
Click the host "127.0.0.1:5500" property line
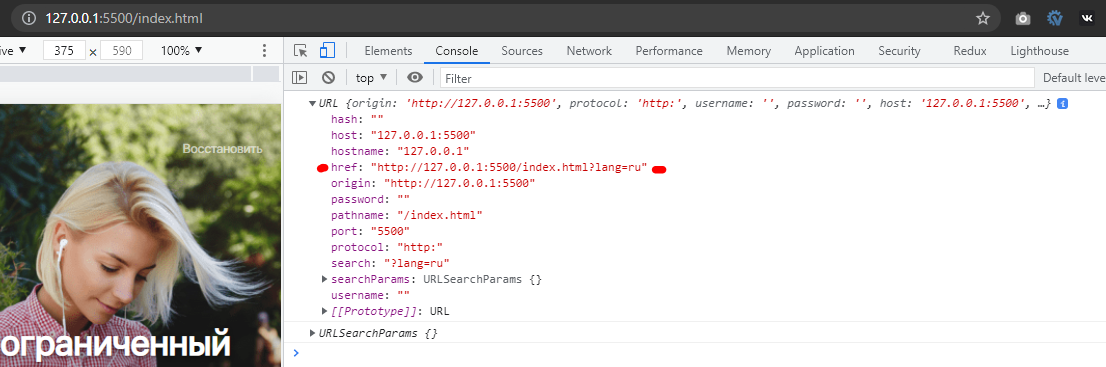pyautogui.click(x=403, y=136)
